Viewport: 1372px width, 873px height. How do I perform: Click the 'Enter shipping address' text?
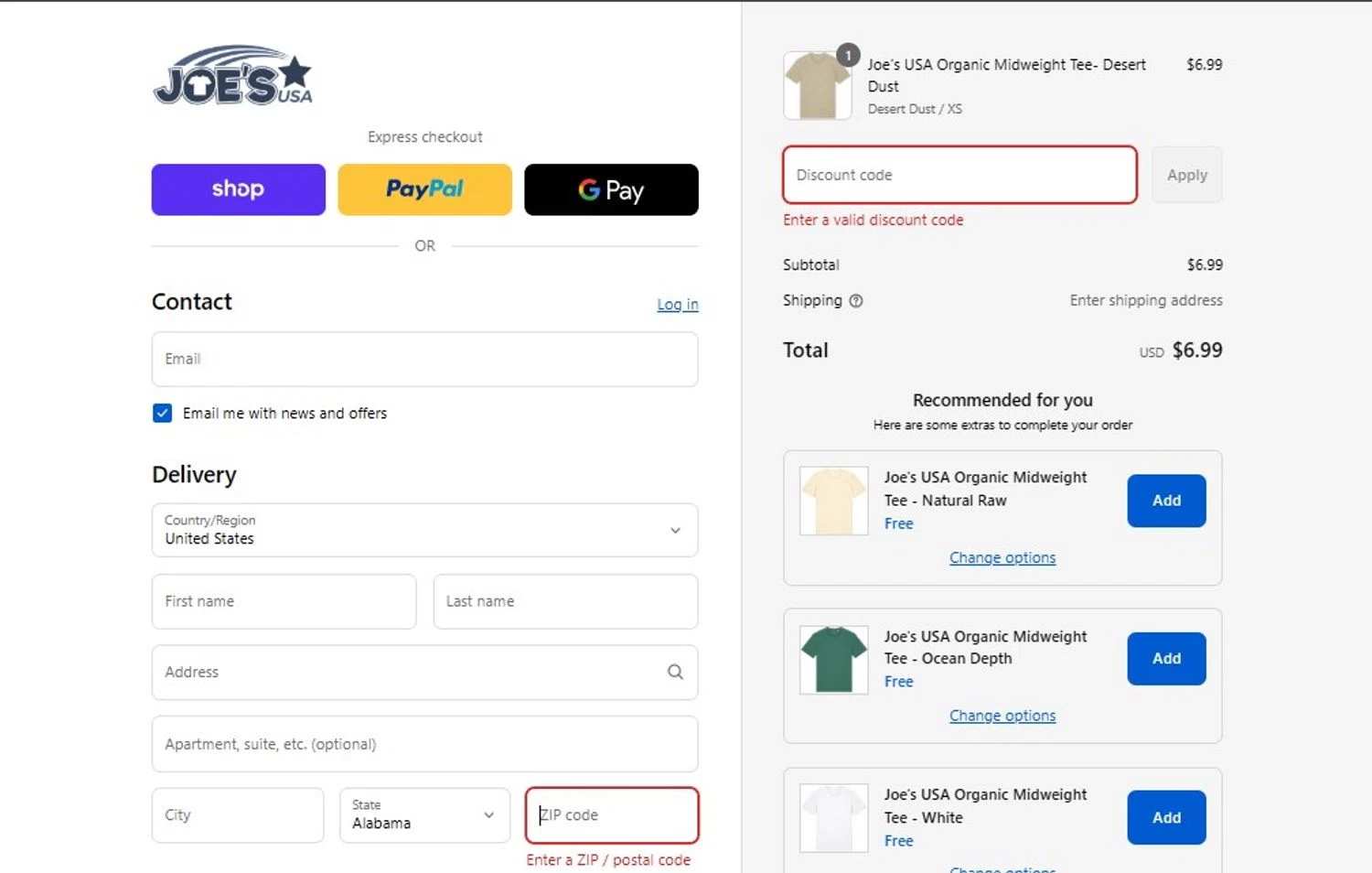1146,301
